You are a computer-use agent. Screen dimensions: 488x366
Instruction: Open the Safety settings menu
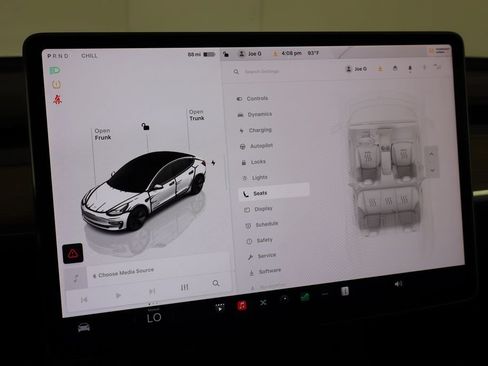click(260, 240)
